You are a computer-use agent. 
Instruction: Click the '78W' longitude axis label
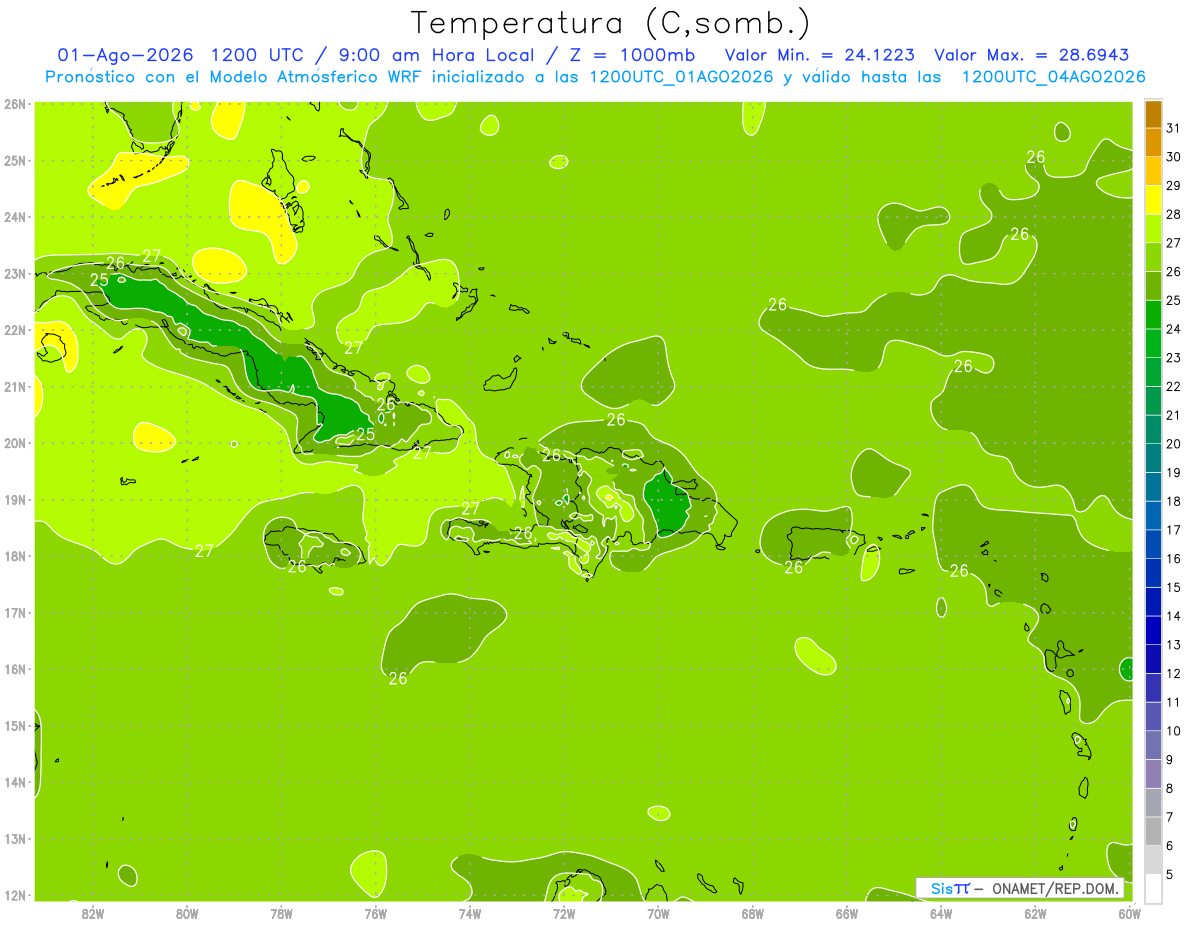point(281,913)
